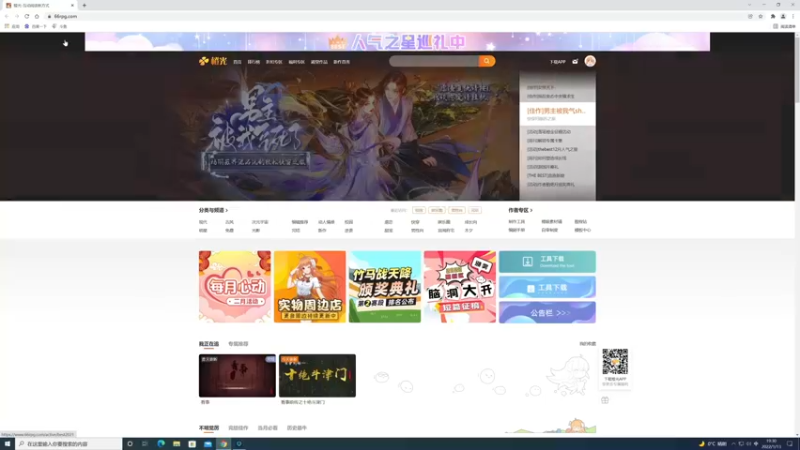
Task: Open File Explorer from the taskbar
Action: [177, 444]
